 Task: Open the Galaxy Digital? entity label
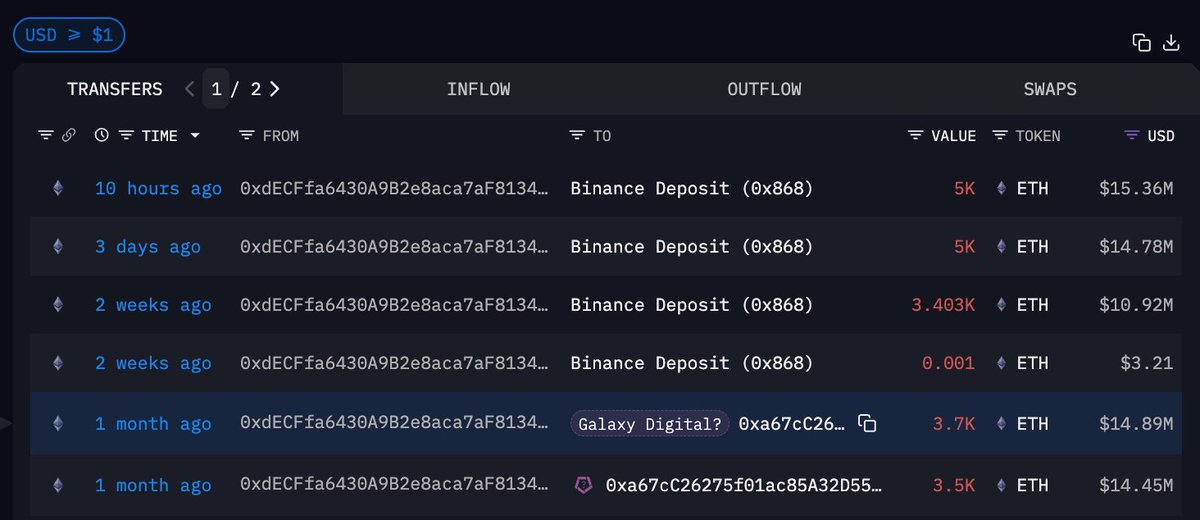[x=649, y=424]
